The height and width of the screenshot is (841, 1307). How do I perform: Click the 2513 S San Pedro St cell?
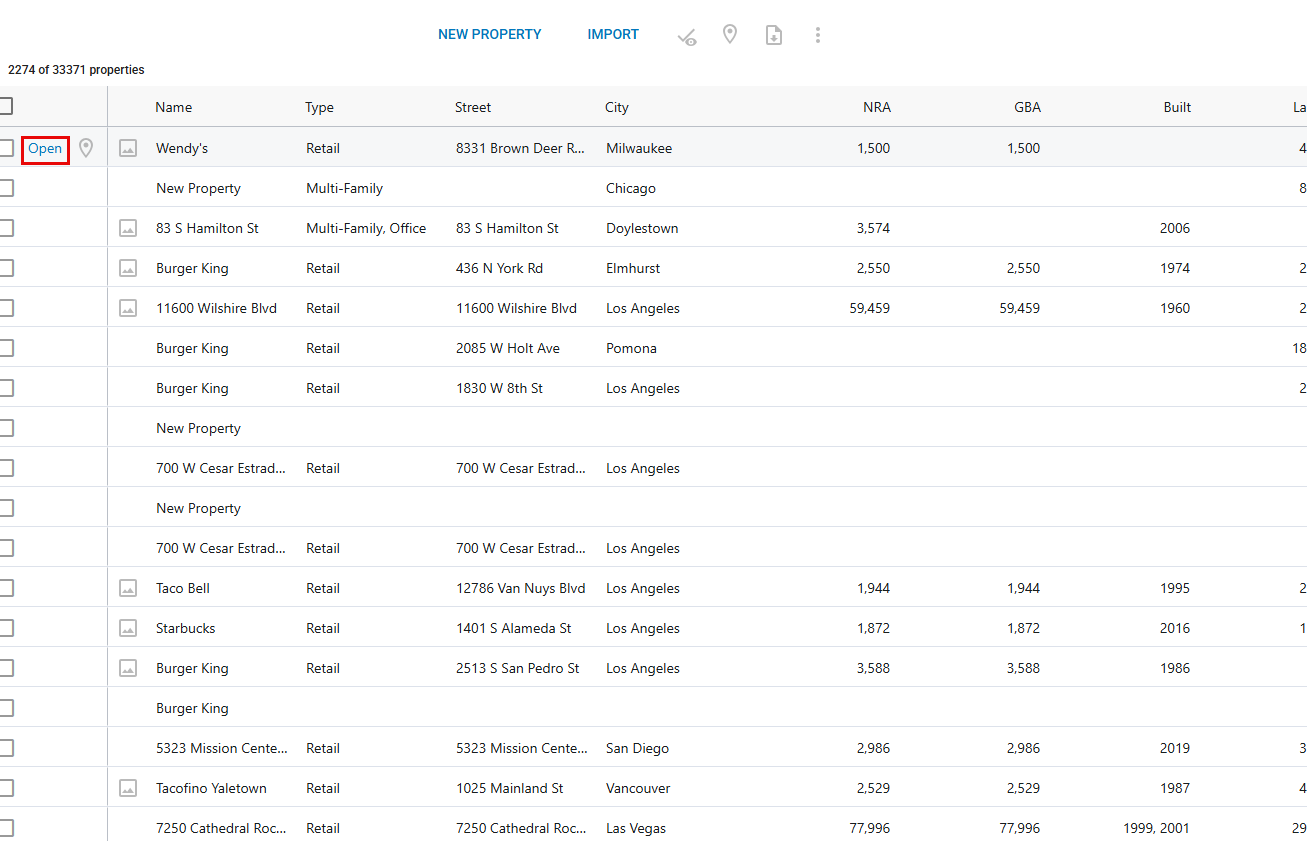coord(518,668)
